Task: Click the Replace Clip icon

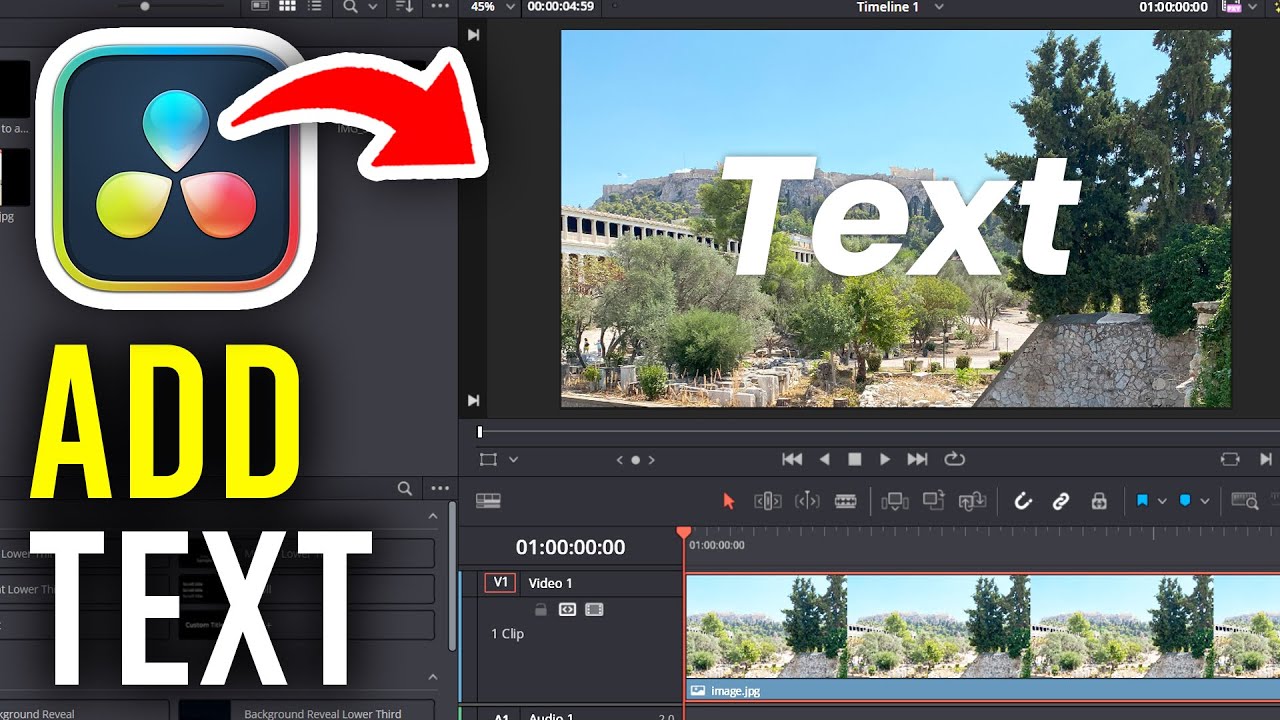Action: 973,501
